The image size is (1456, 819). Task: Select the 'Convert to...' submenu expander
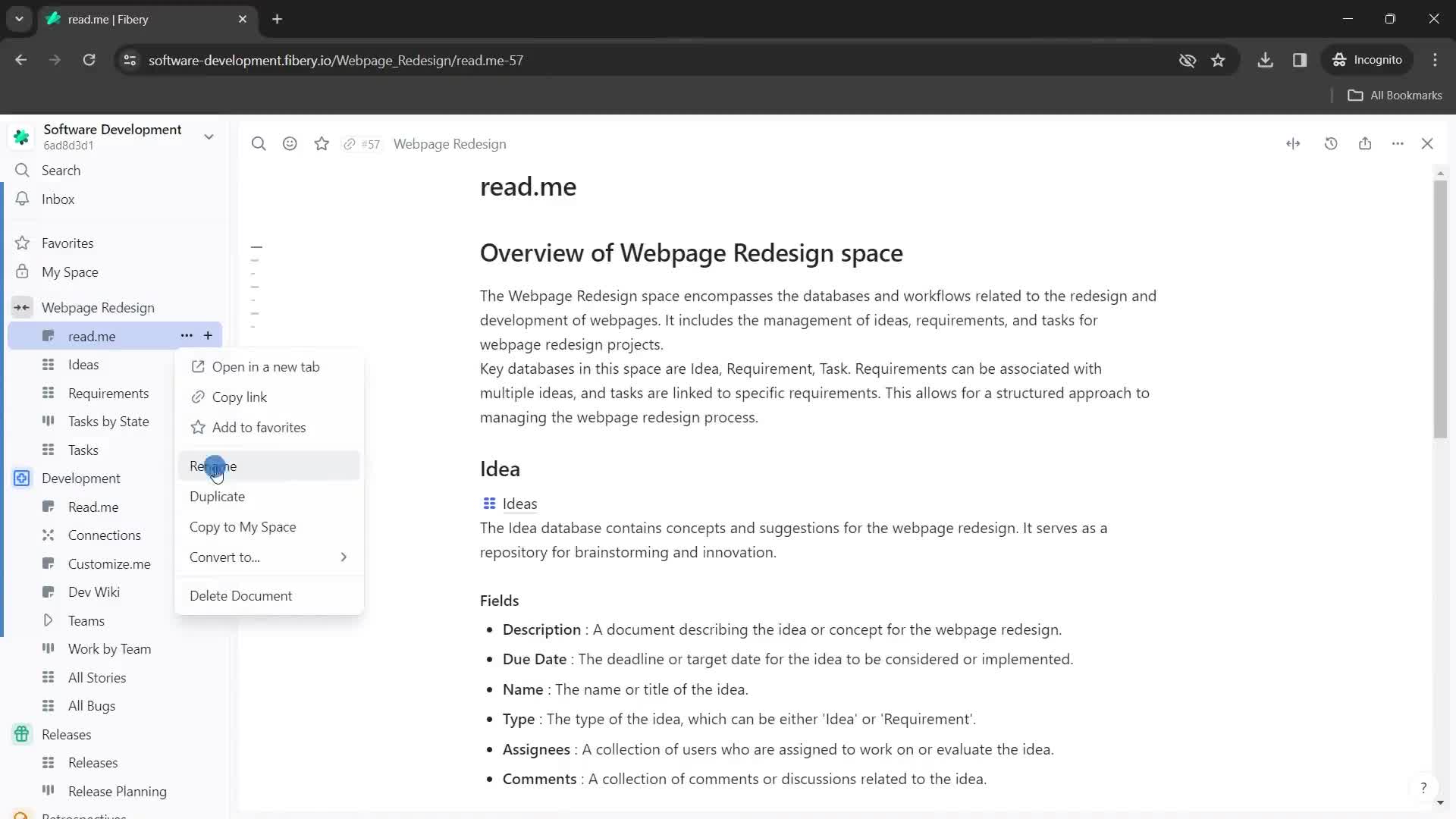[345, 558]
